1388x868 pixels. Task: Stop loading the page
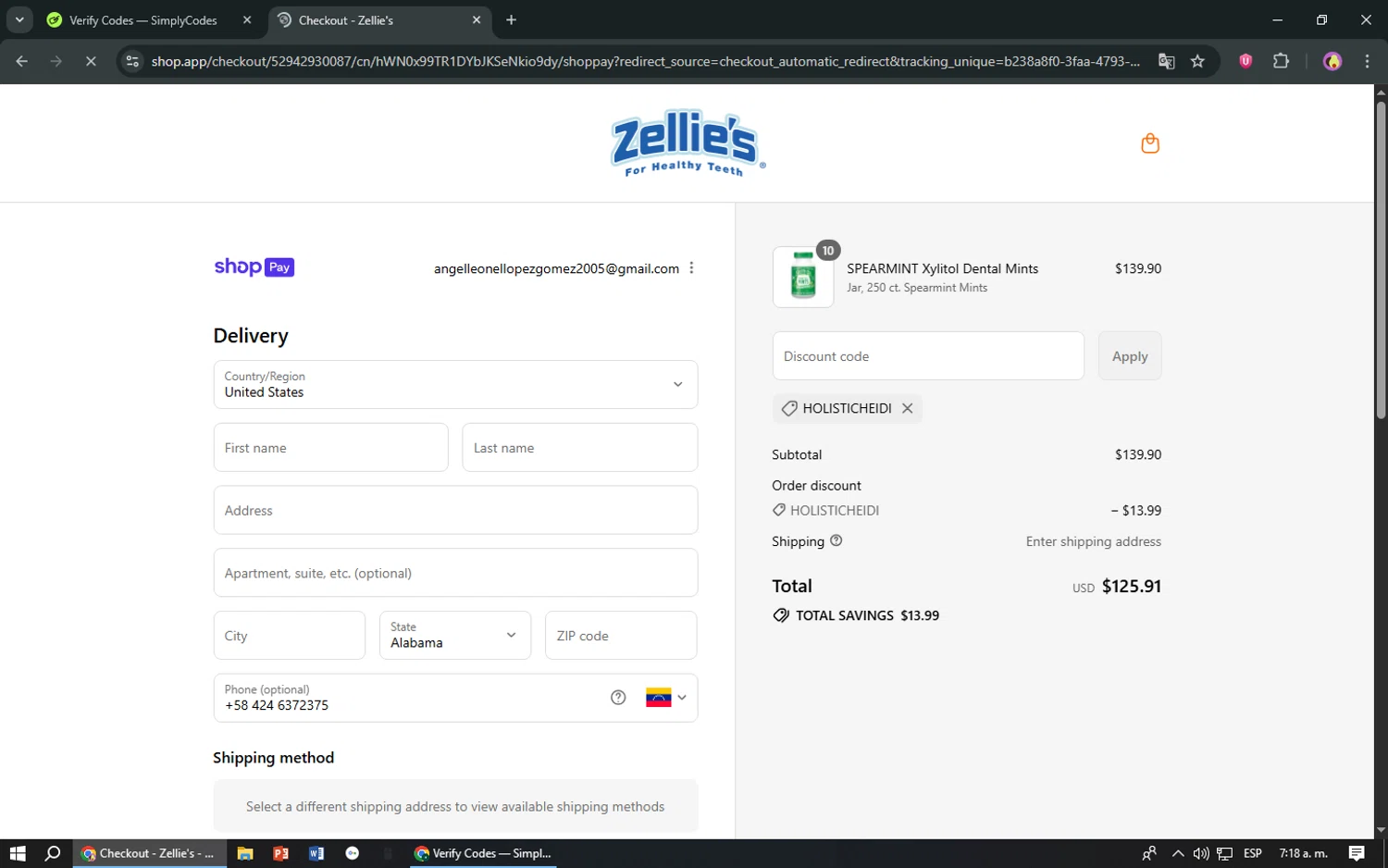tap(91, 61)
